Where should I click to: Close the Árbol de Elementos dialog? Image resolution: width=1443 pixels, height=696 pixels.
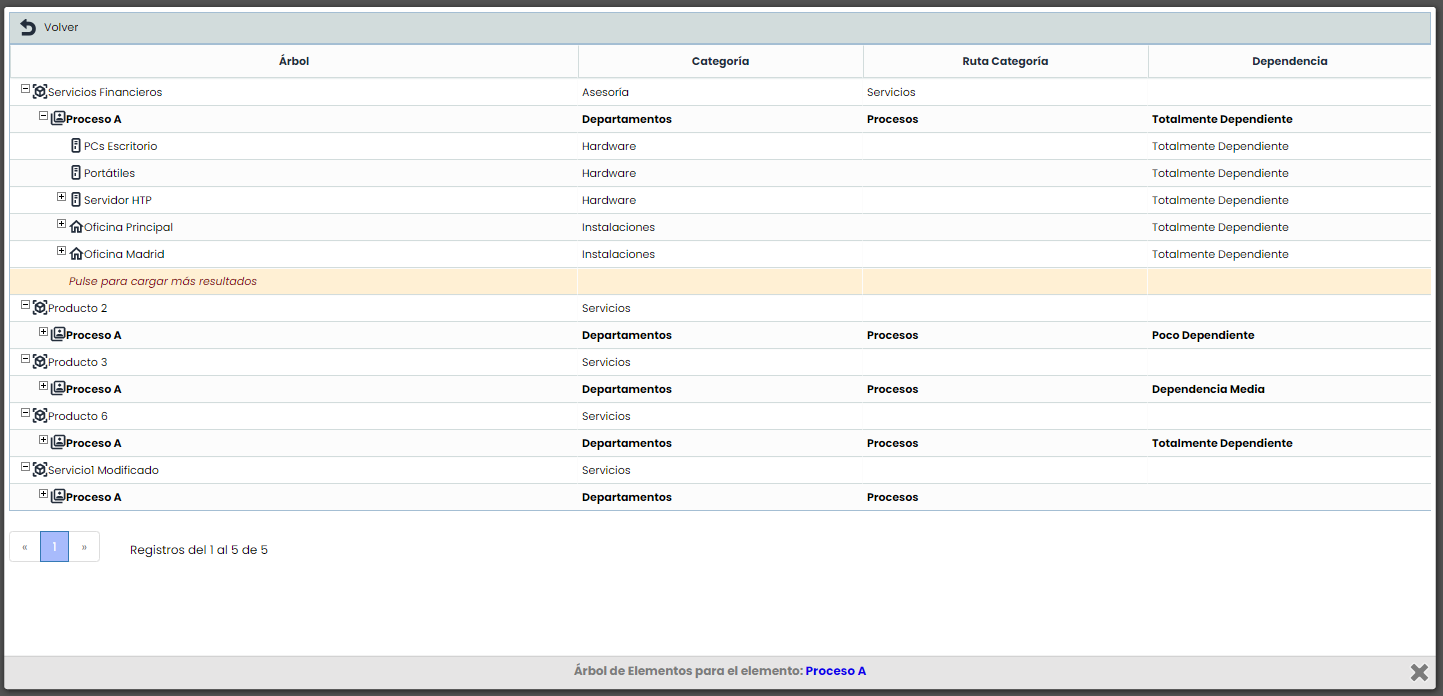click(x=1418, y=672)
